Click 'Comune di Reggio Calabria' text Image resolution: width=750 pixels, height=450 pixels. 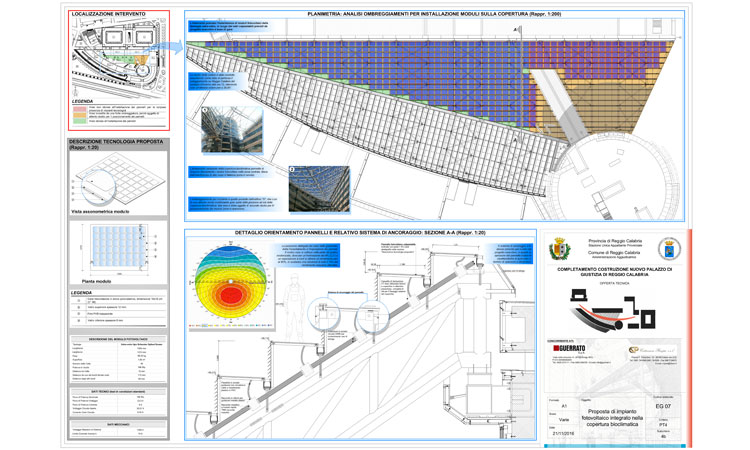[x=615, y=252]
